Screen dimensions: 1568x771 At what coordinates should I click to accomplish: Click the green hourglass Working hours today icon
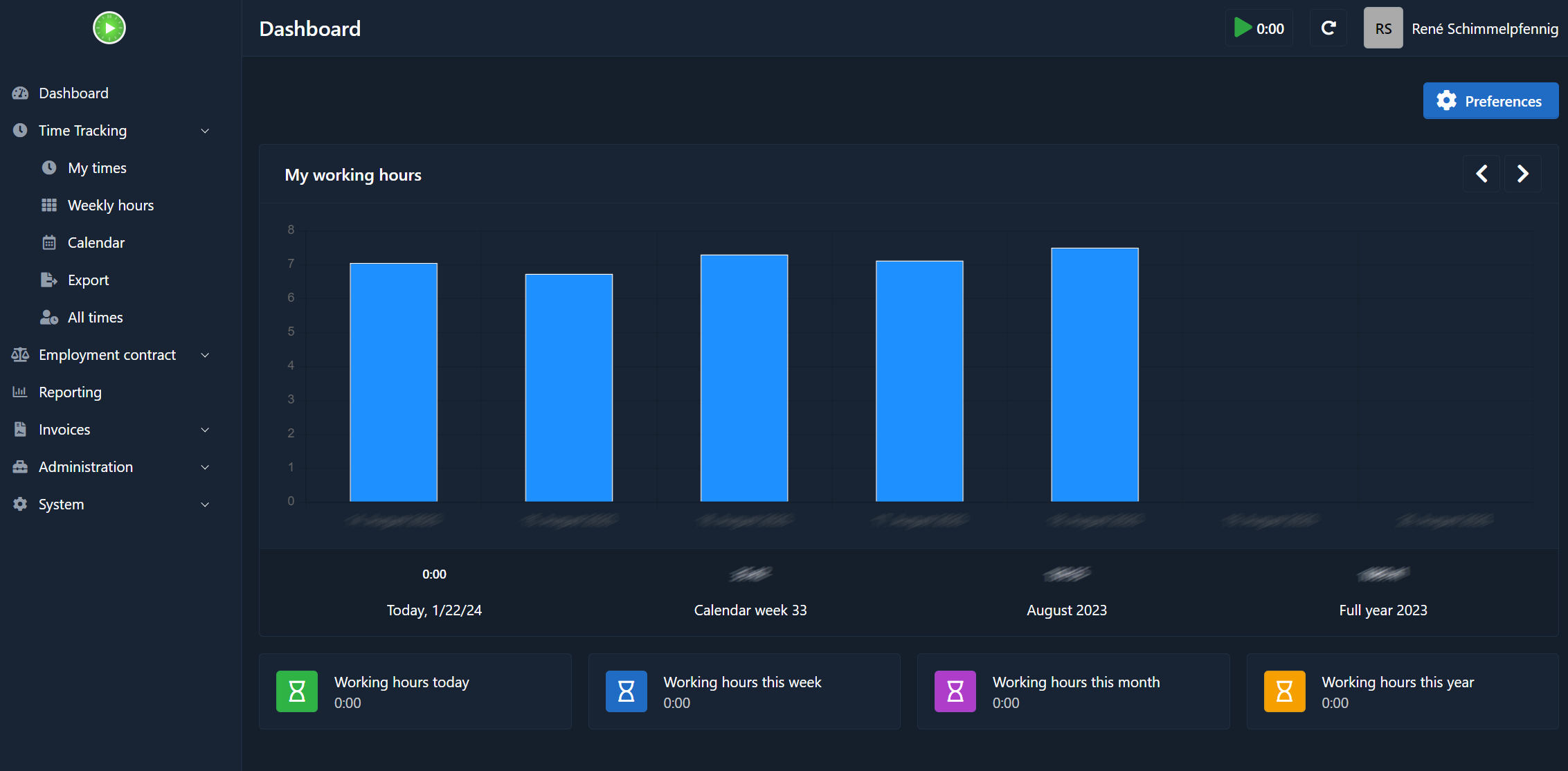click(x=297, y=691)
